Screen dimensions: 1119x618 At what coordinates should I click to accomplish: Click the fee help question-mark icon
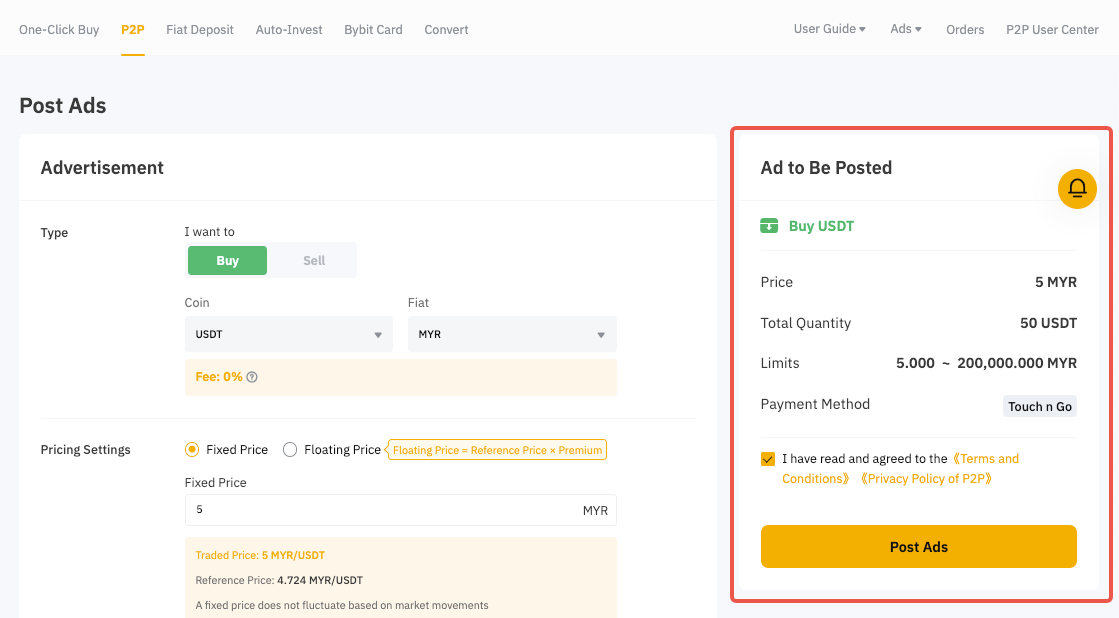coord(252,377)
